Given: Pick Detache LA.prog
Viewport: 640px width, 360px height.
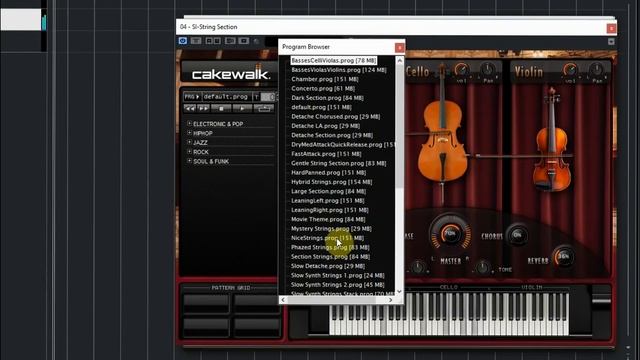Looking at the screenshot, I should pos(325,126).
